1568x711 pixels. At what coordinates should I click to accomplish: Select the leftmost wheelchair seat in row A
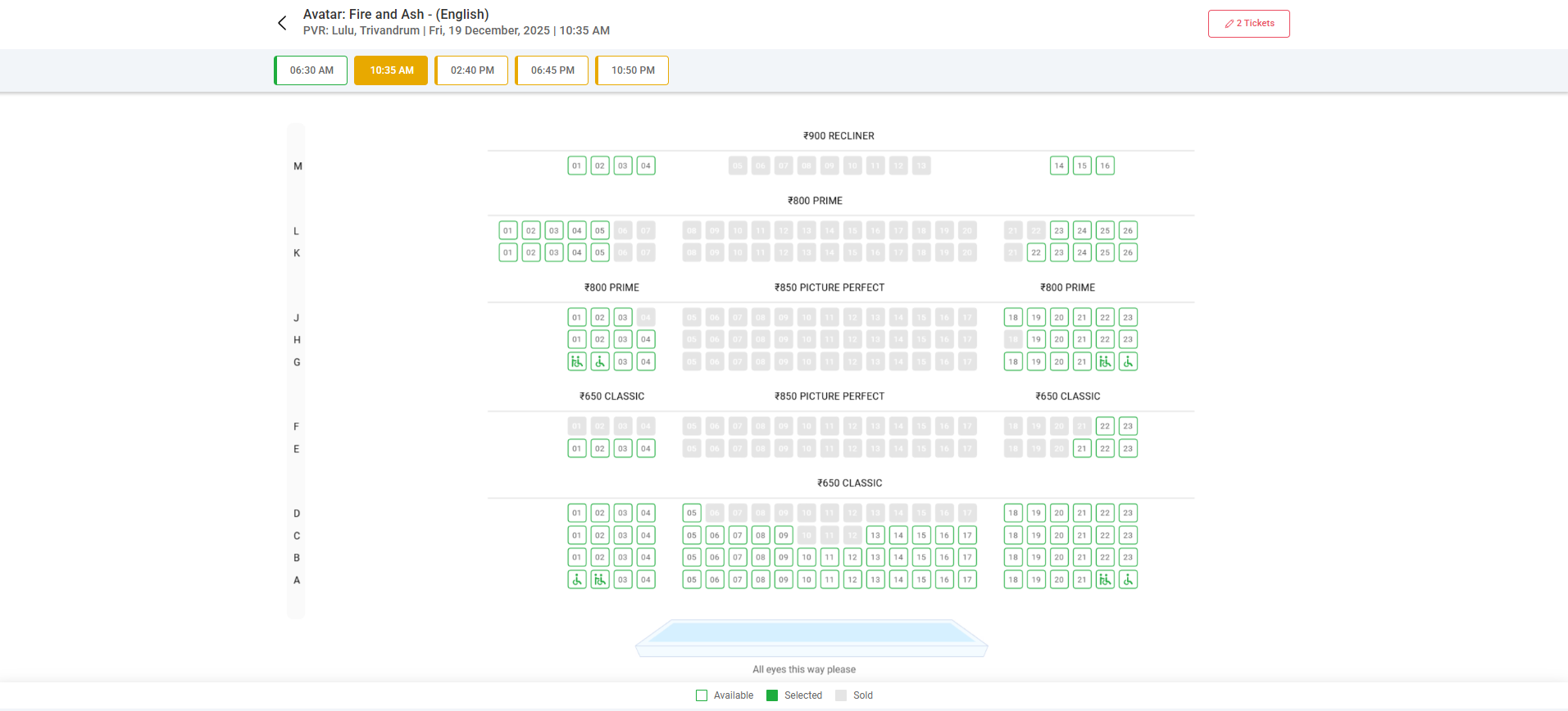click(577, 580)
